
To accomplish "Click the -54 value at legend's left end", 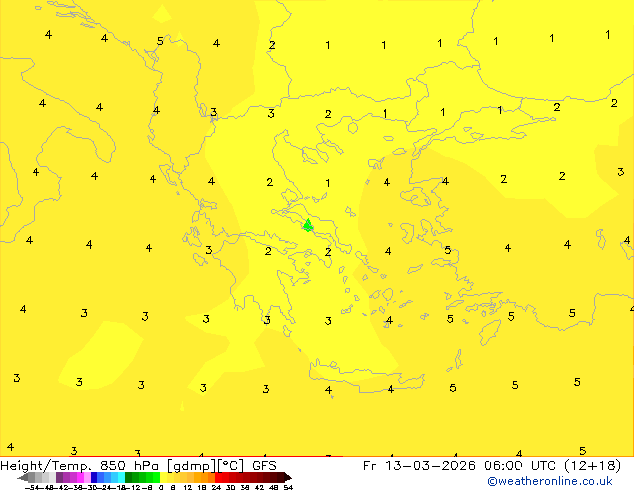I will (32, 487).
